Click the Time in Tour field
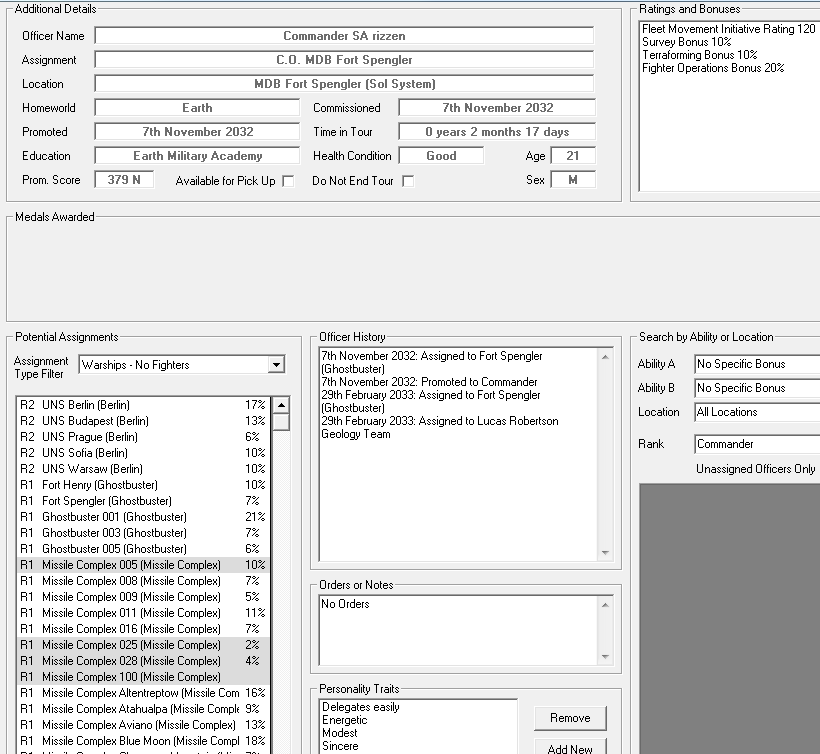Image resolution: width=820 pixels, height=754 pixels. point(497,132)
